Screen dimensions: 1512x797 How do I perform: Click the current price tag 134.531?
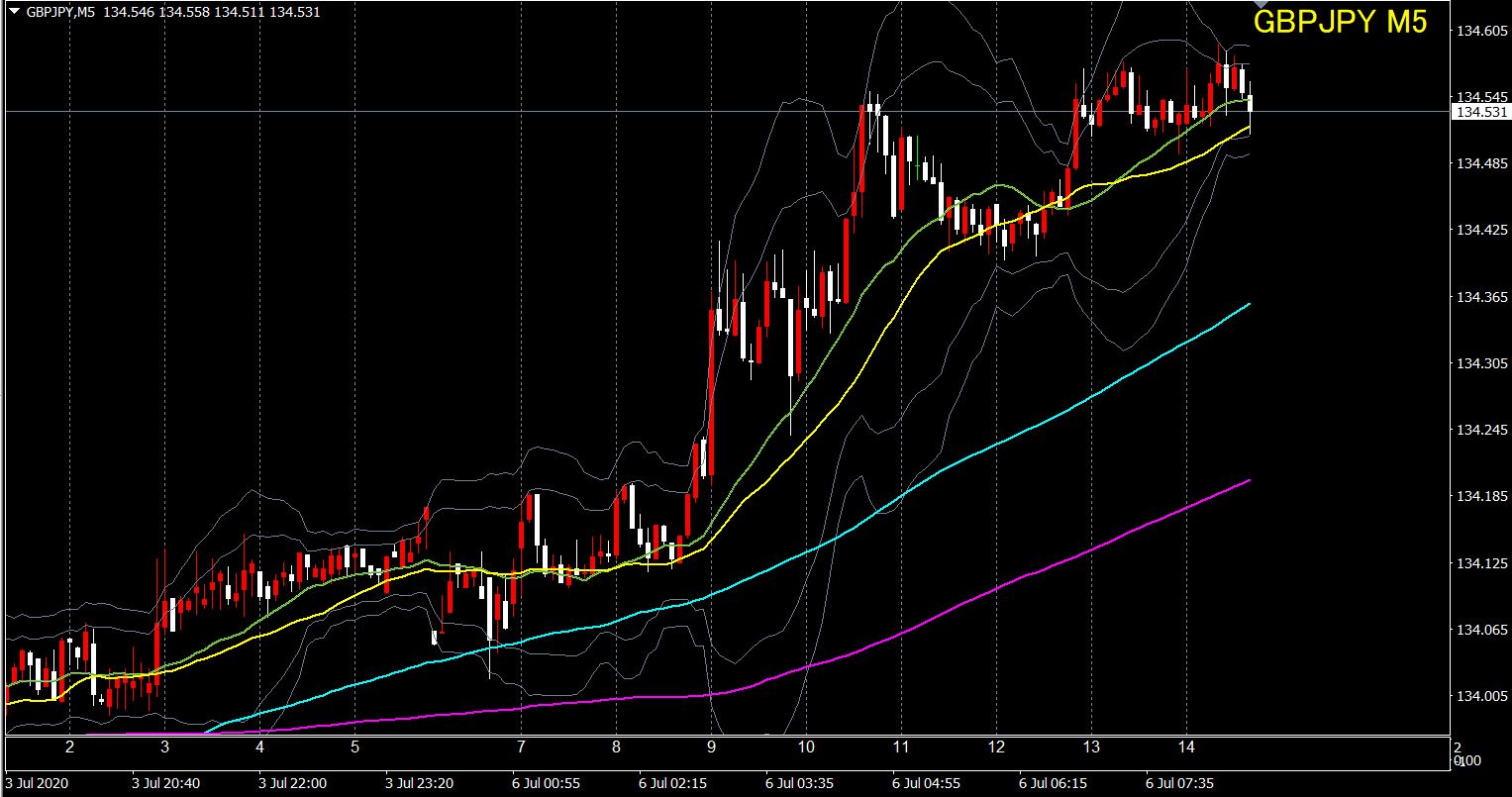click(x=1479, y=112)
